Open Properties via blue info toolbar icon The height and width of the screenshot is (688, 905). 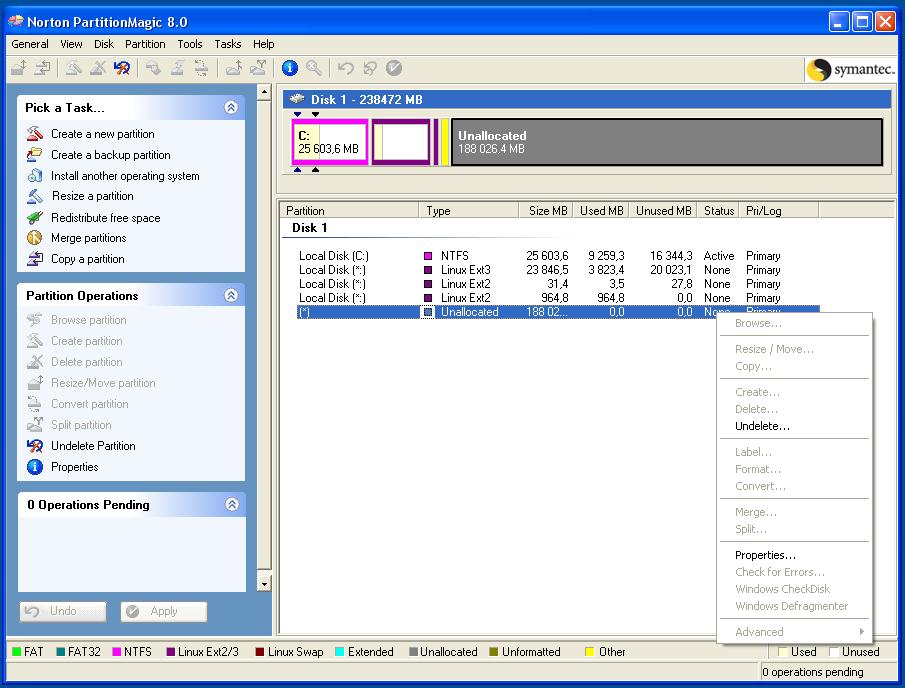(x=290, y=68)
